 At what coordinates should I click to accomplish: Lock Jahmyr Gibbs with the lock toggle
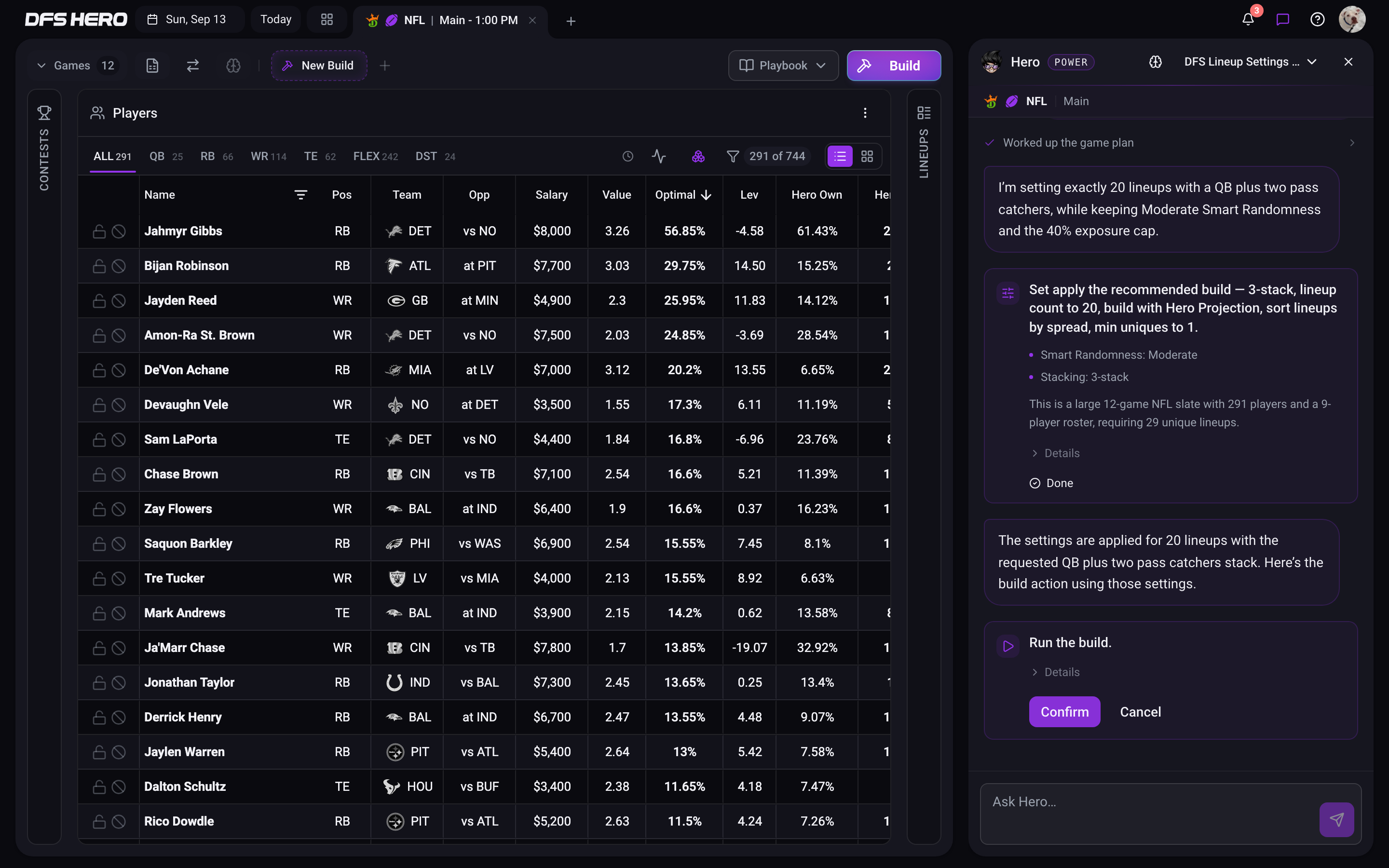pos(99,231)
